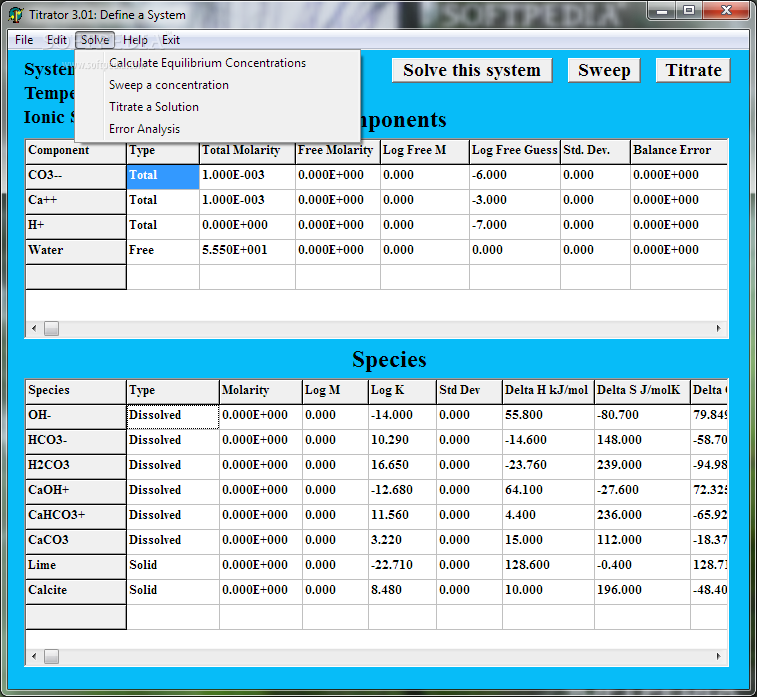Minimize the Titrator window

click(662, 11)
